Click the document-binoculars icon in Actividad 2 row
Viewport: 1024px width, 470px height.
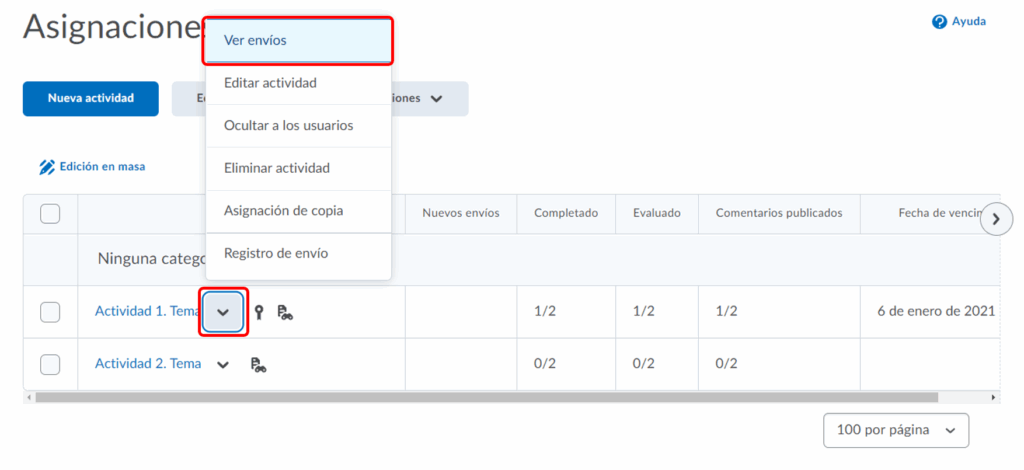(x=259, y=364)
